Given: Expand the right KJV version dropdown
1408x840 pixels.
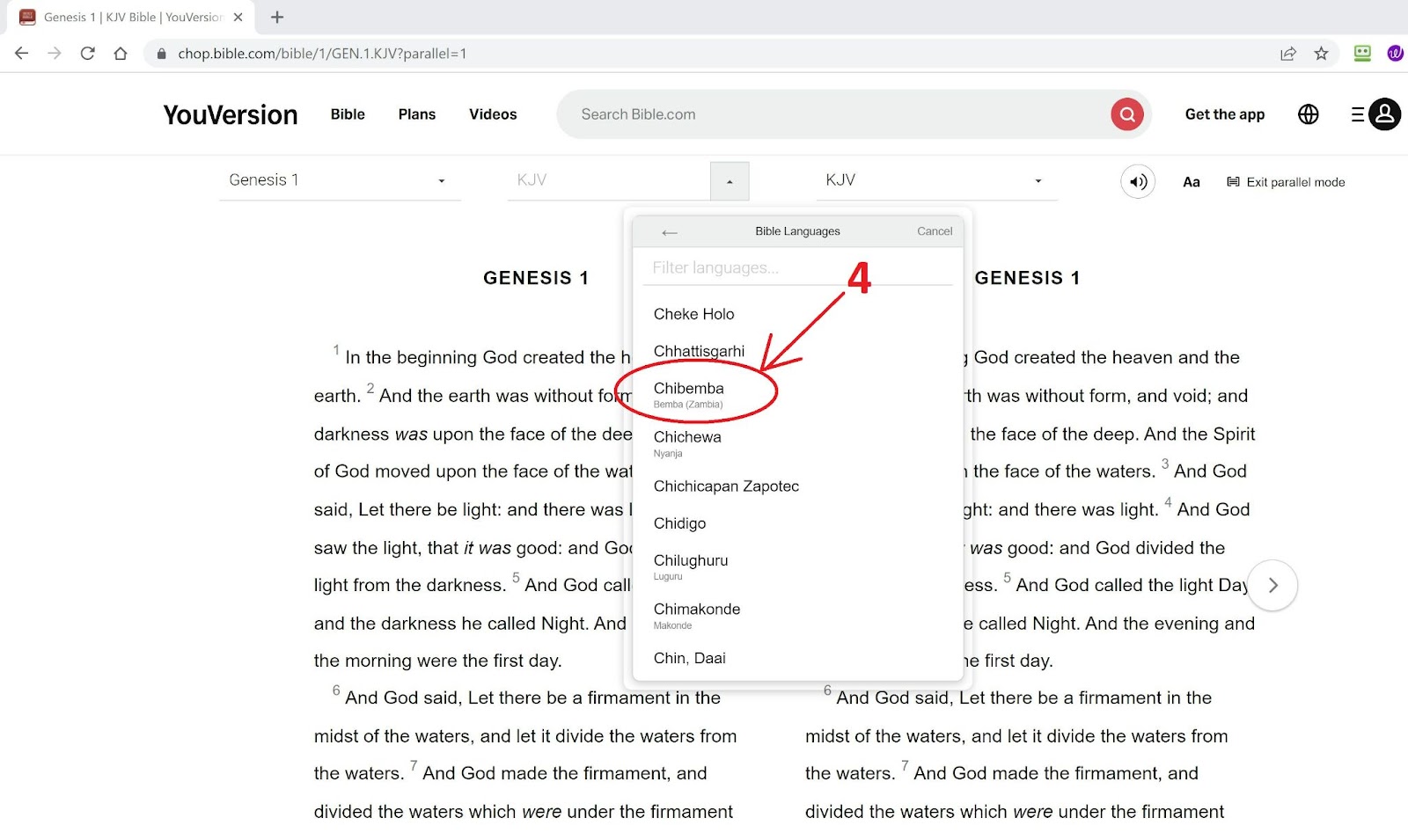Looking at the screenshot, I should coord(935,180).
